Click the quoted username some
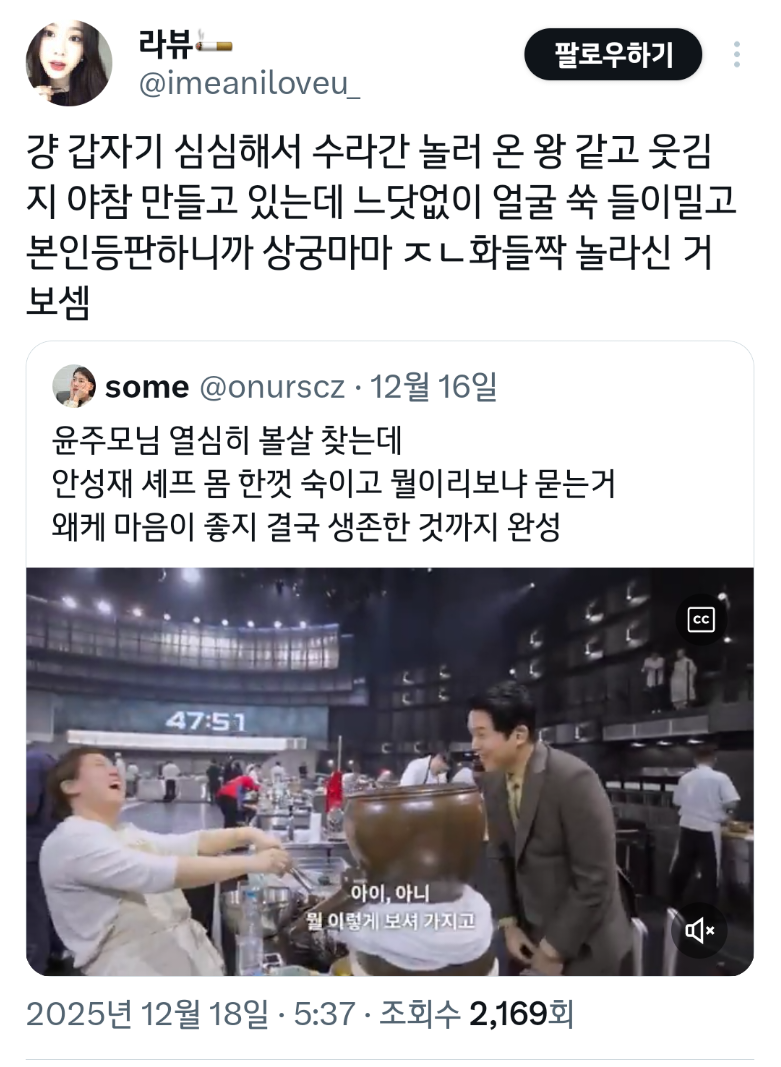The height and width of the screenshot is (1067, 781). [x=147, y=387]
